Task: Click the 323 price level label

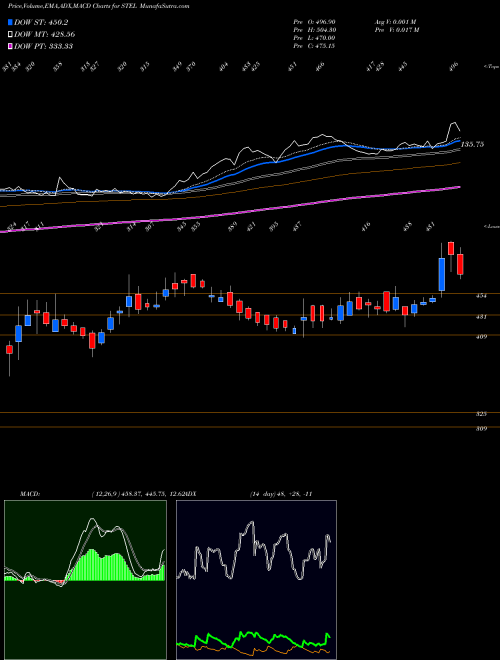Action: 481,414
